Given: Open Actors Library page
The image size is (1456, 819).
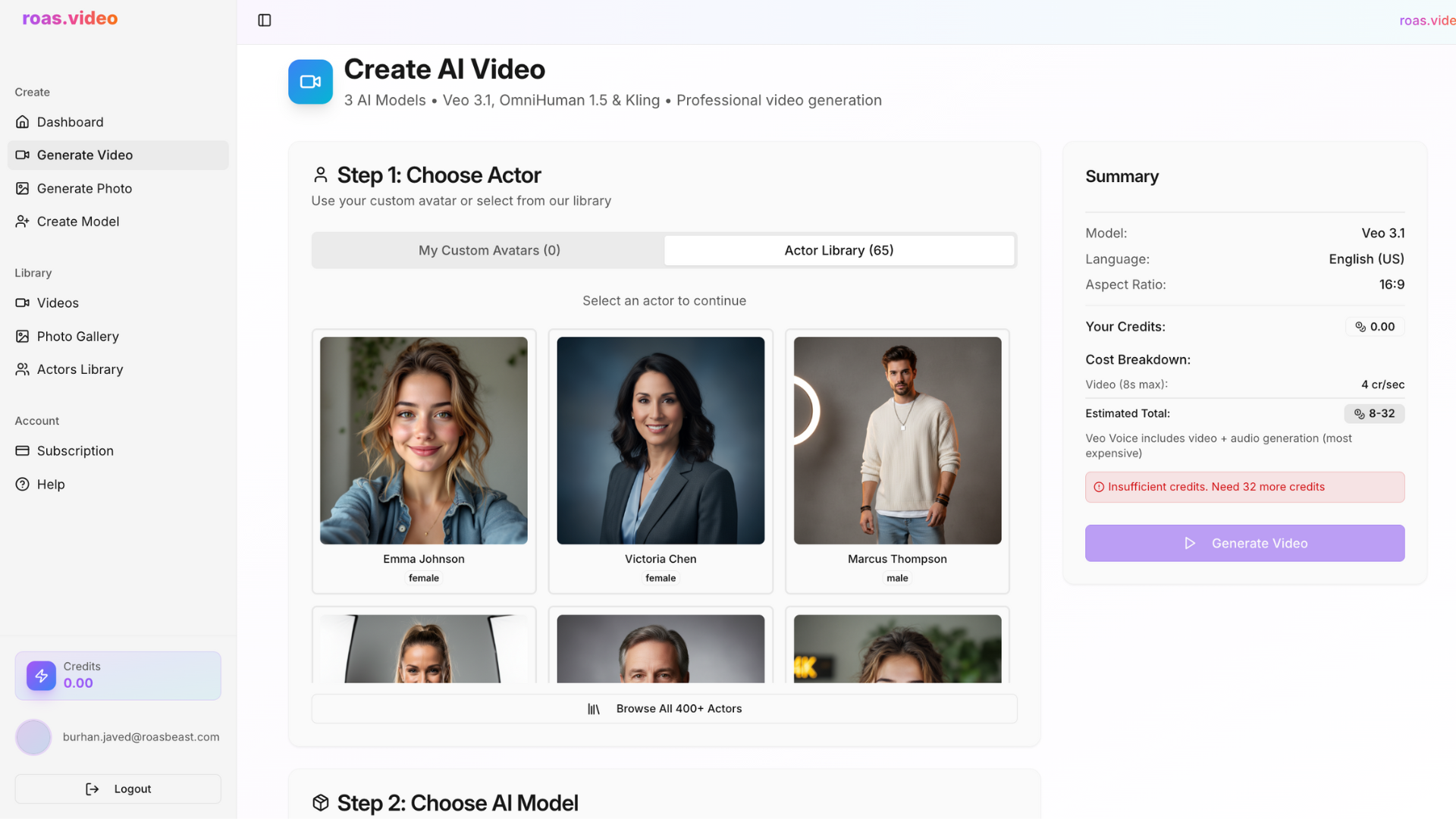Looking at the screenshot, I should [x=80, y=369].
